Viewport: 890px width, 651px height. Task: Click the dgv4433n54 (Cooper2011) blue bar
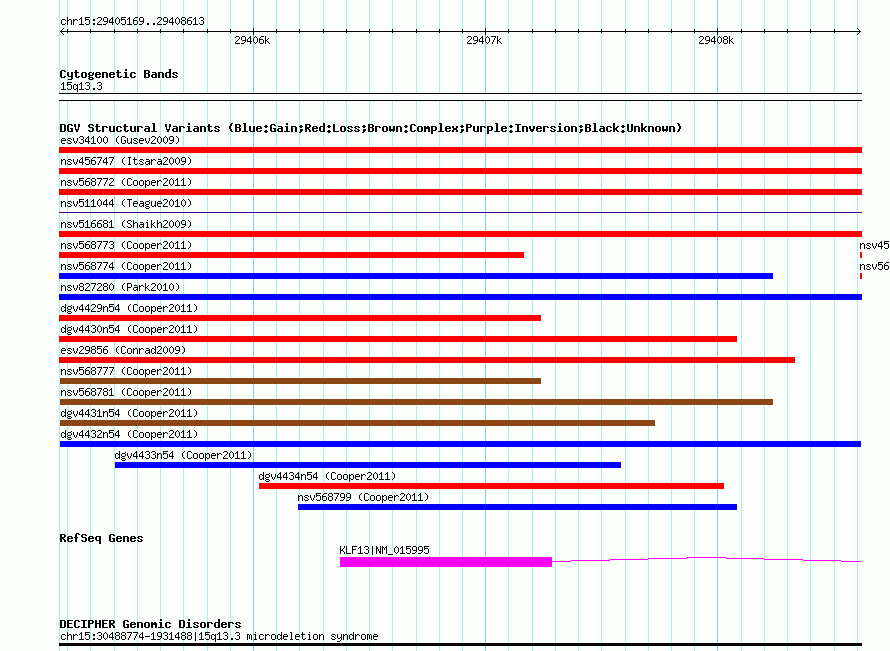click(368, 465)
